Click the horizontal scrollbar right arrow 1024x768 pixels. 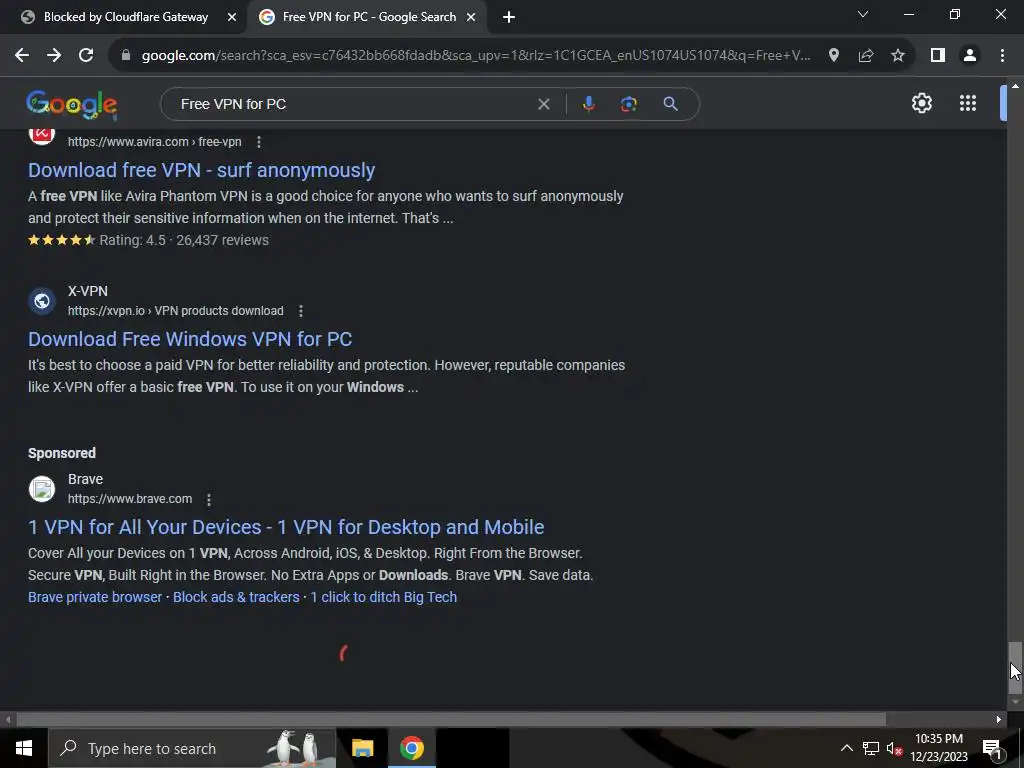click(x=999, y=720)
